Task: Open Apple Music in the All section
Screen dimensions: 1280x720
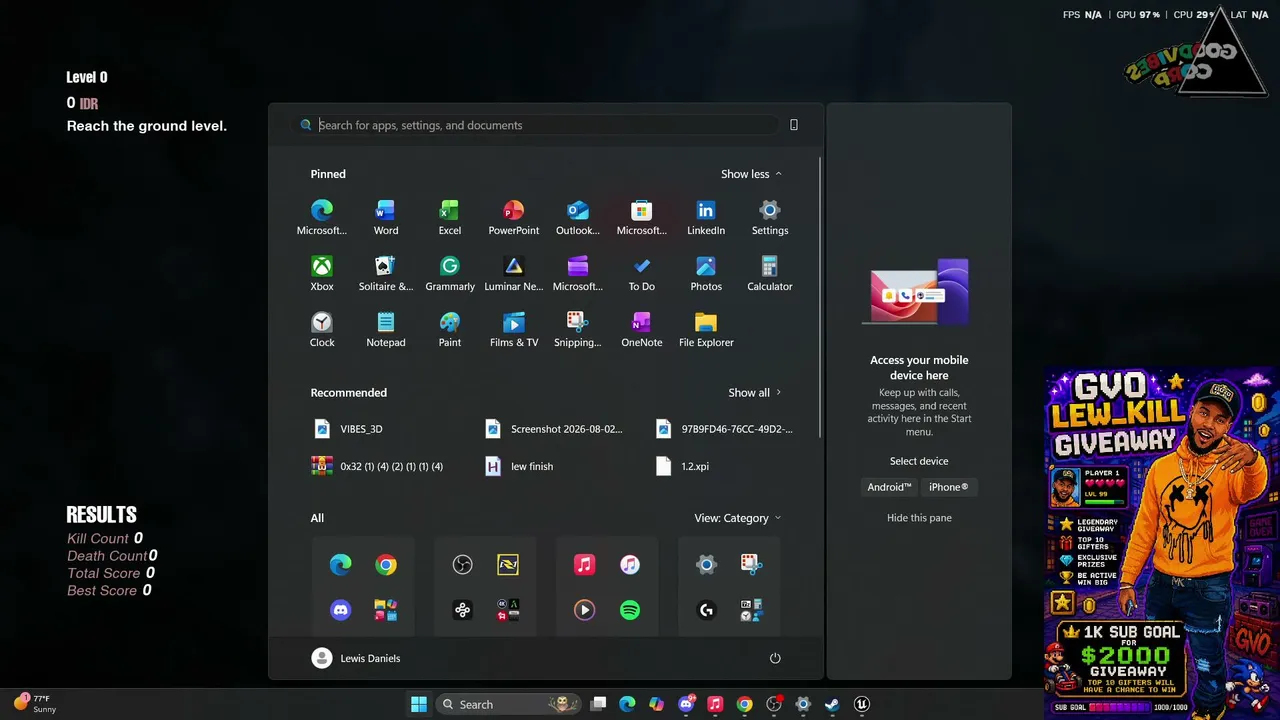Action: tap(584, 565)
